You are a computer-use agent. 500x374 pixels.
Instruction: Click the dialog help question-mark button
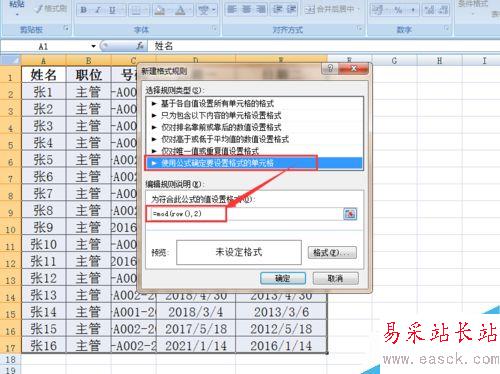click(x=330, y=69)
